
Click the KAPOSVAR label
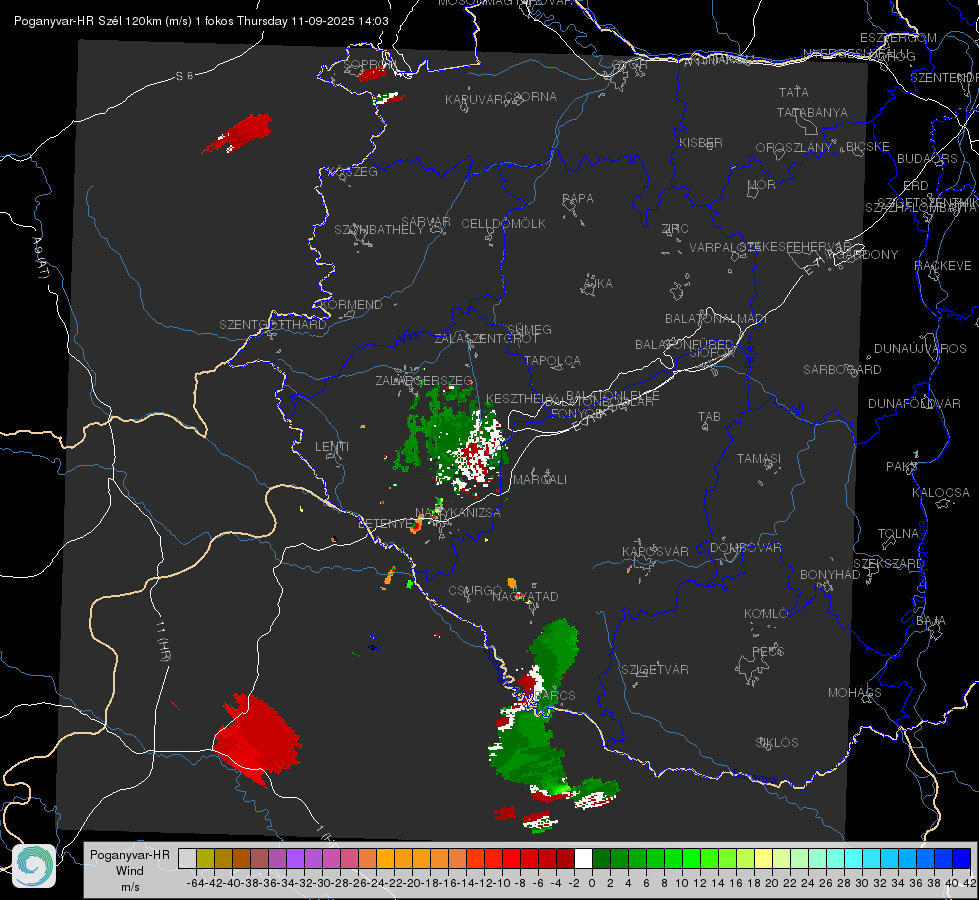click(655, 551)
